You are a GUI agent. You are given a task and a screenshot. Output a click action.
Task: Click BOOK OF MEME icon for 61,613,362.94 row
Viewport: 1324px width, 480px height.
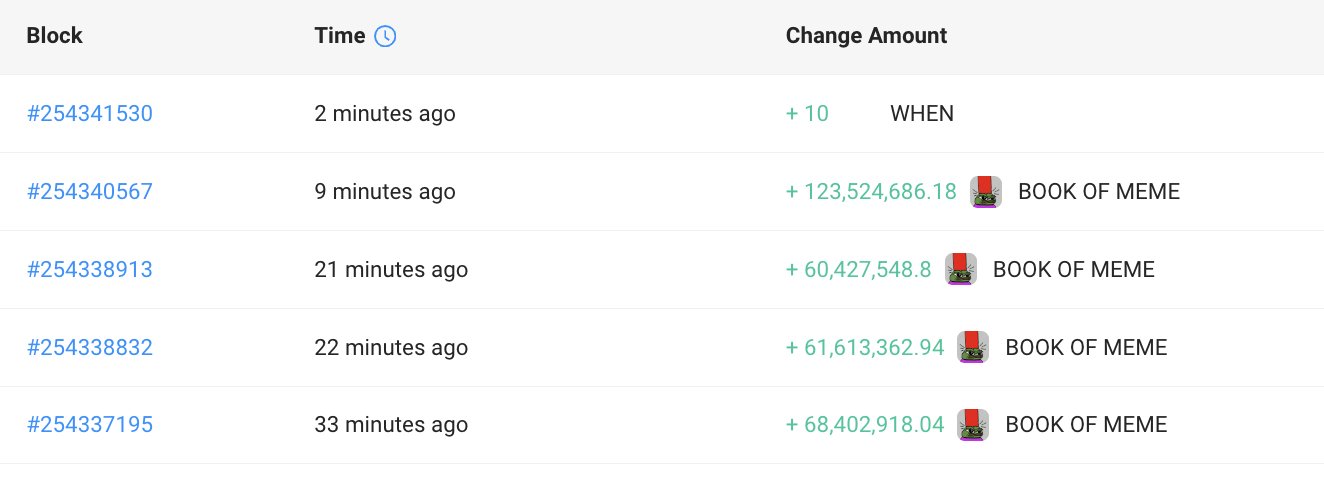[973, 347]
